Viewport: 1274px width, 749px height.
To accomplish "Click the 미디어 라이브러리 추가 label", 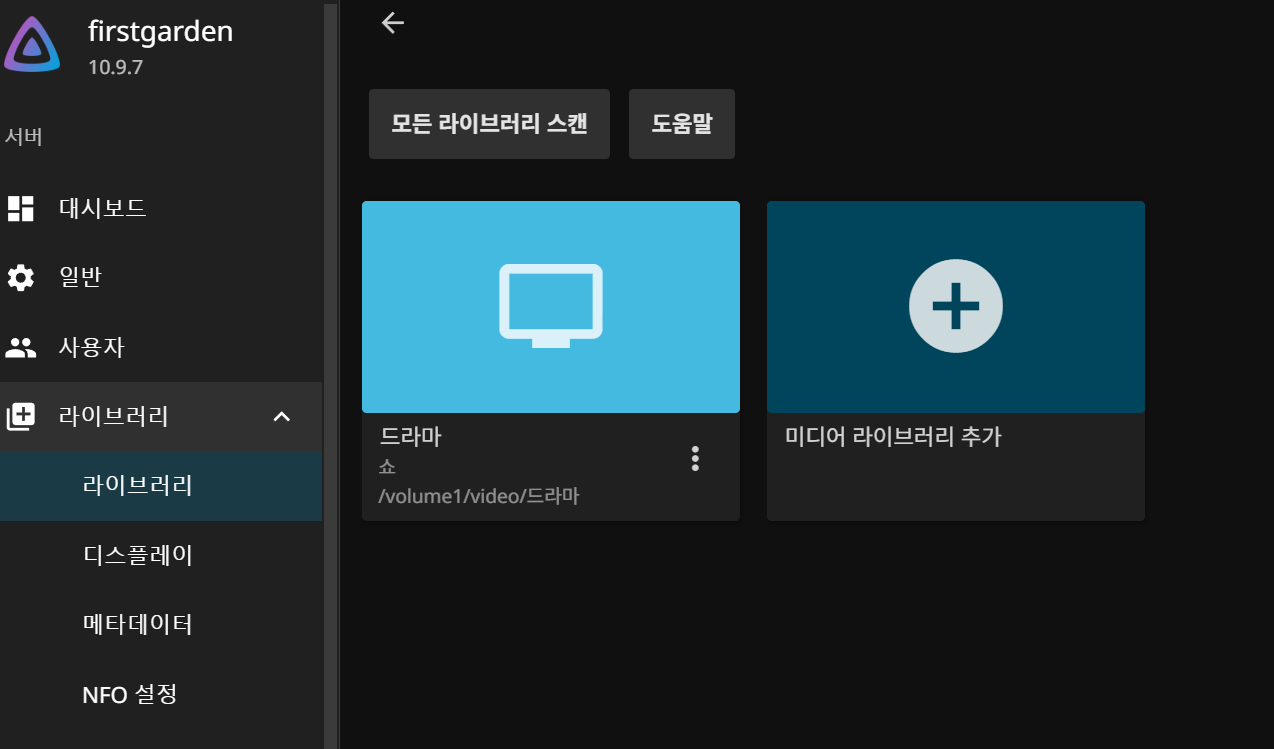I will click(893, 437).
